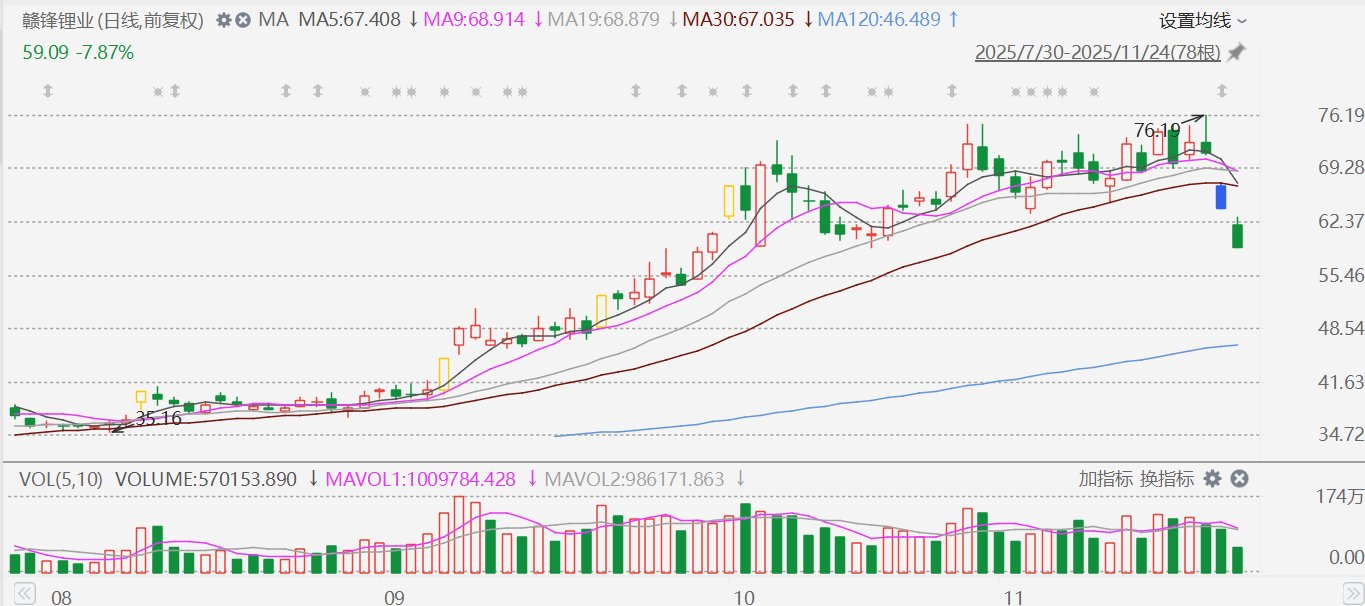
Task: Click the leftmost event marker icon above the chart
Action: click(46, 92)
